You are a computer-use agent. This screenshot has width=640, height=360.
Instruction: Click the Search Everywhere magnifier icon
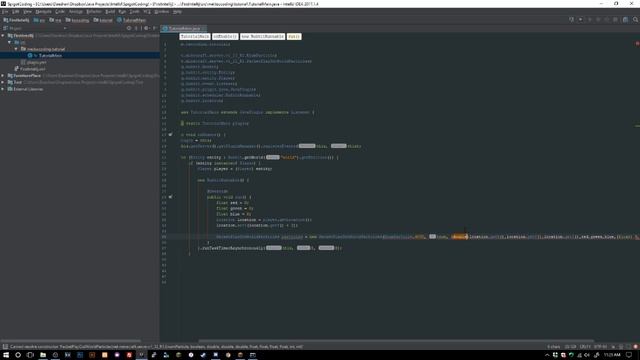coord(636,20)
